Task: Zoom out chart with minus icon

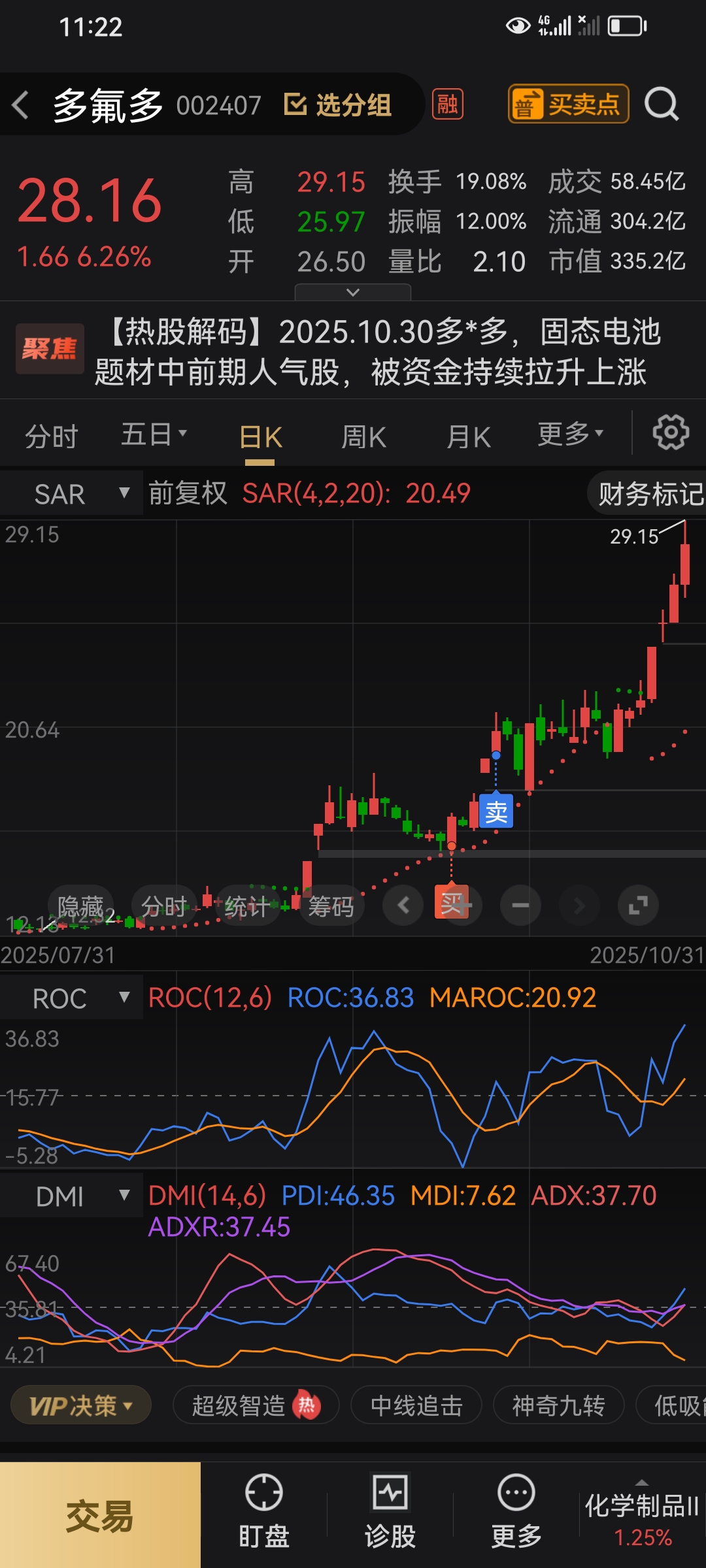Action: (x=520, y=906)
